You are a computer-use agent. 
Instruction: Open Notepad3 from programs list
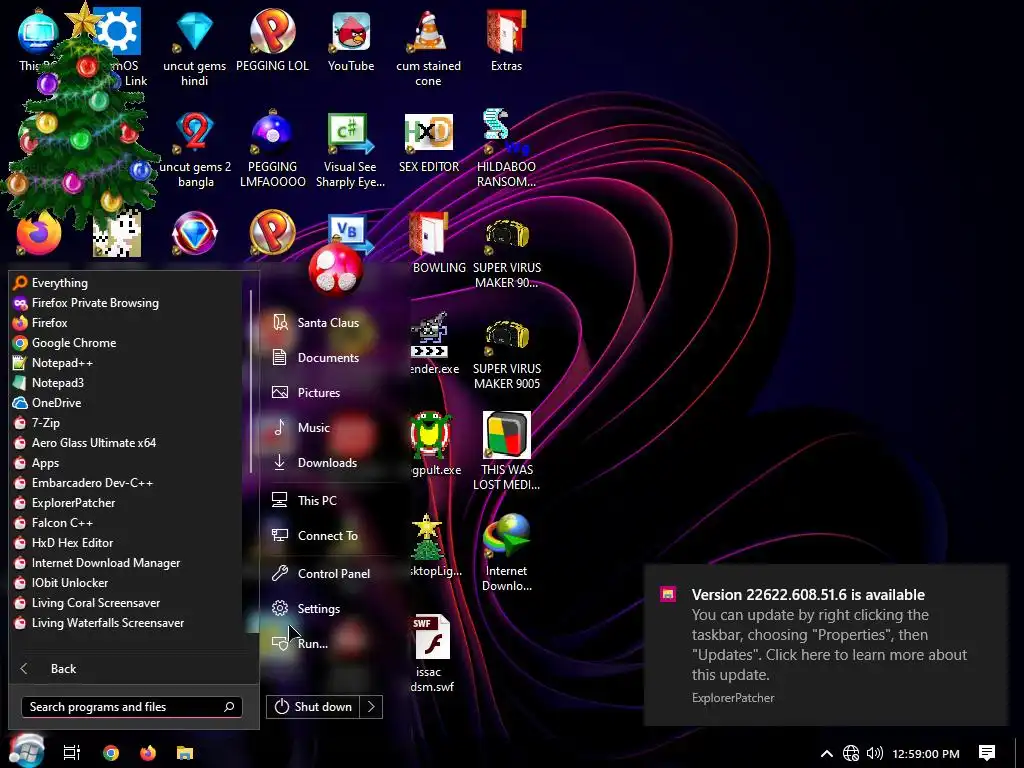[127, 383]
